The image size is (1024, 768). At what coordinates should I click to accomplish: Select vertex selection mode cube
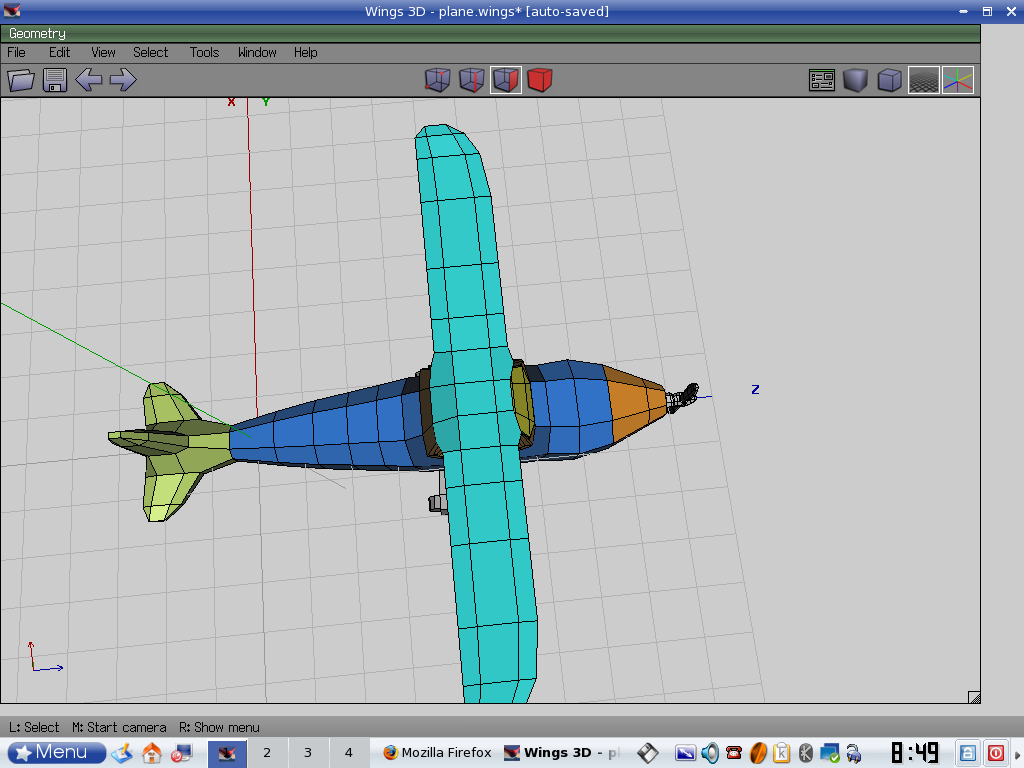point(438,80)
